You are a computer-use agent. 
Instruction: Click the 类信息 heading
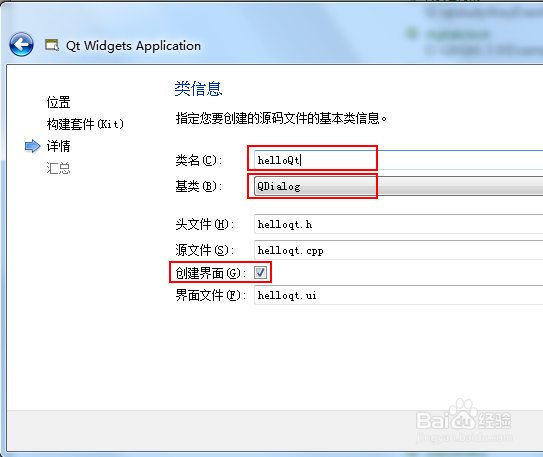coord(198,89)
